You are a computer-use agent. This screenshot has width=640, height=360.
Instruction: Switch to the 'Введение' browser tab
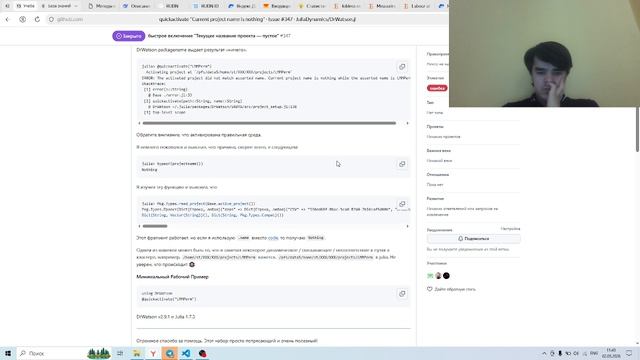[x=277, y=6]
